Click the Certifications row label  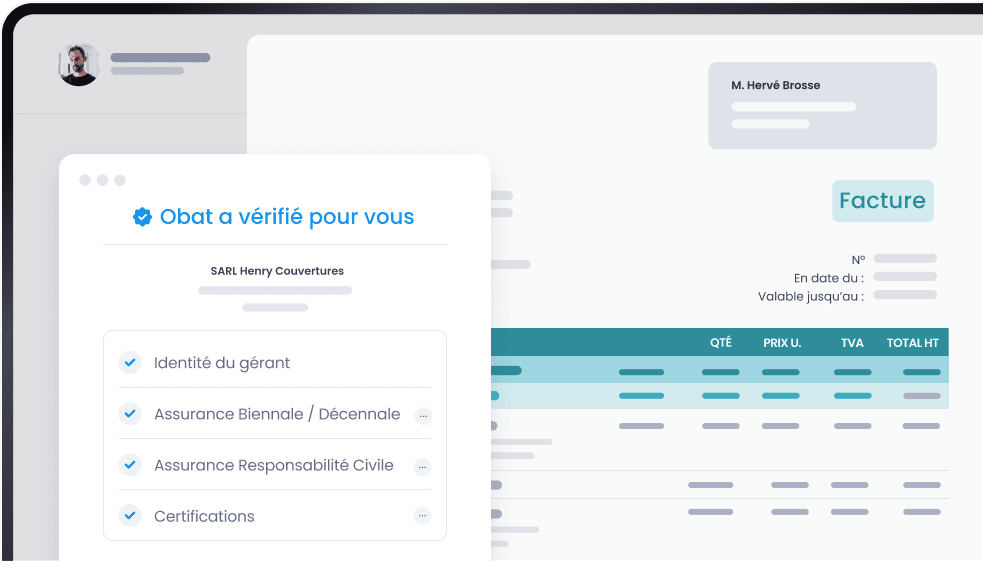coord(204,516)
